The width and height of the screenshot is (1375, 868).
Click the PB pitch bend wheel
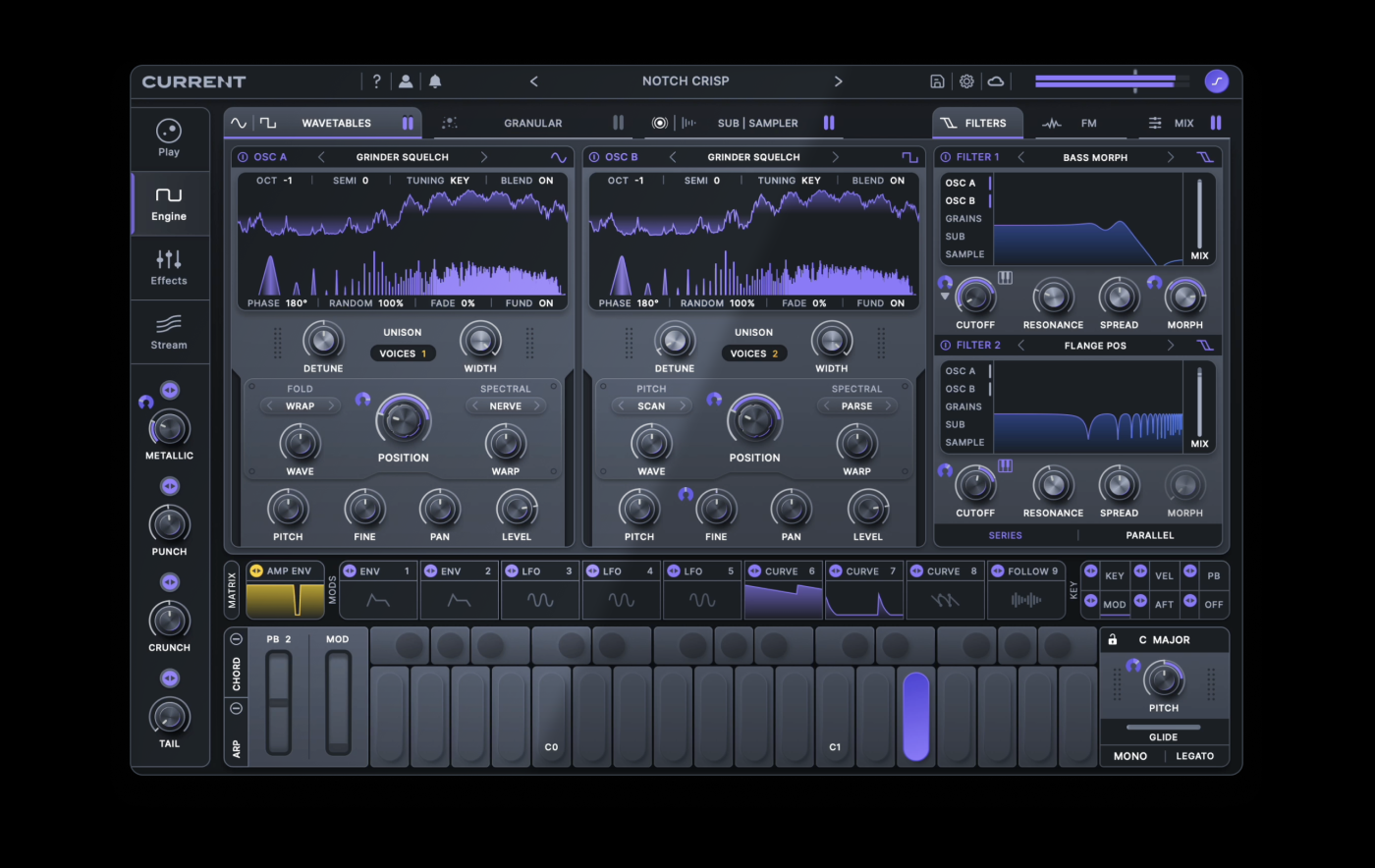pyautogui.click(x=279, y=703)
